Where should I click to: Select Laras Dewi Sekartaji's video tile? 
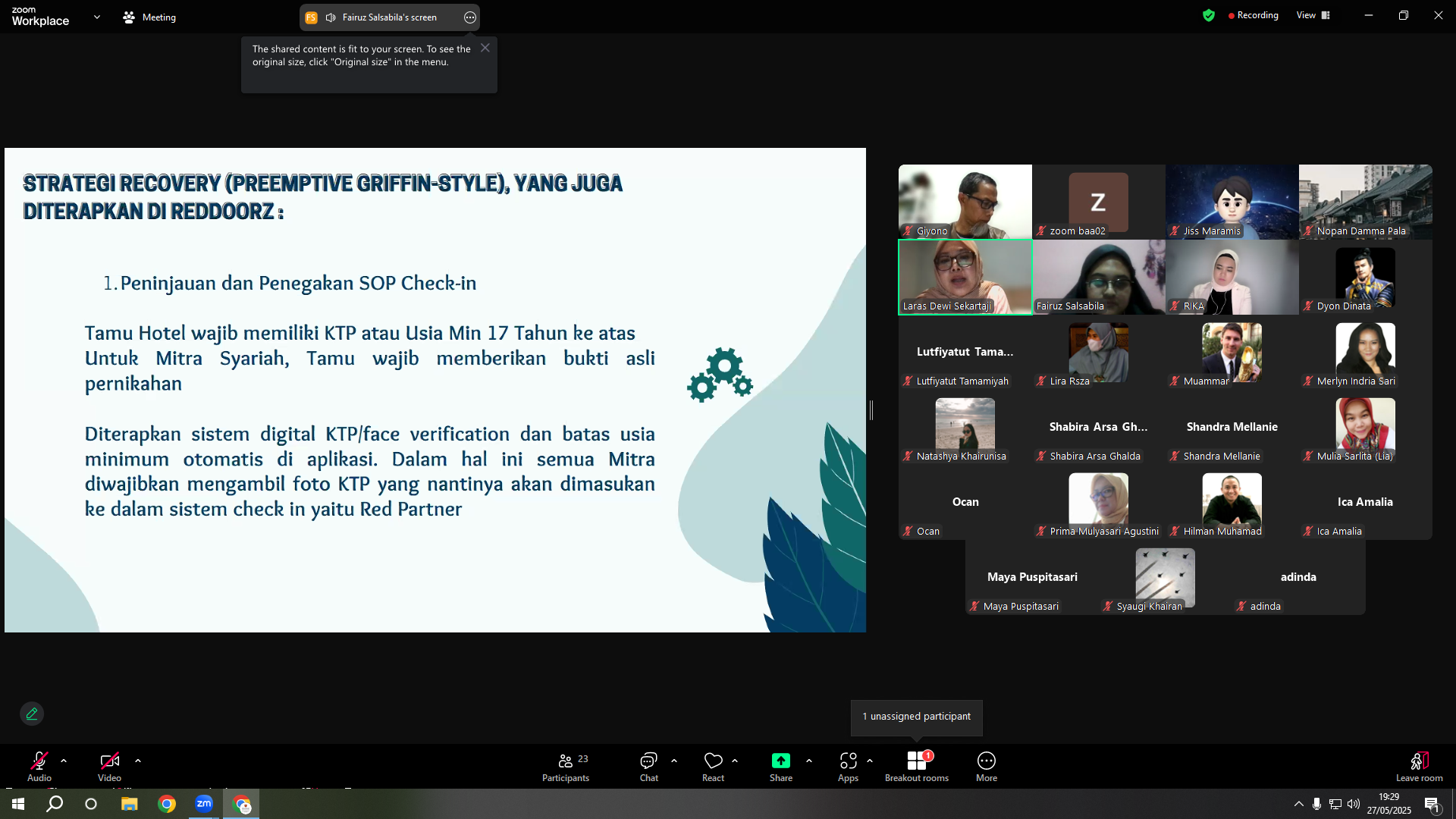pyautogui.click(x=965, y=277)
